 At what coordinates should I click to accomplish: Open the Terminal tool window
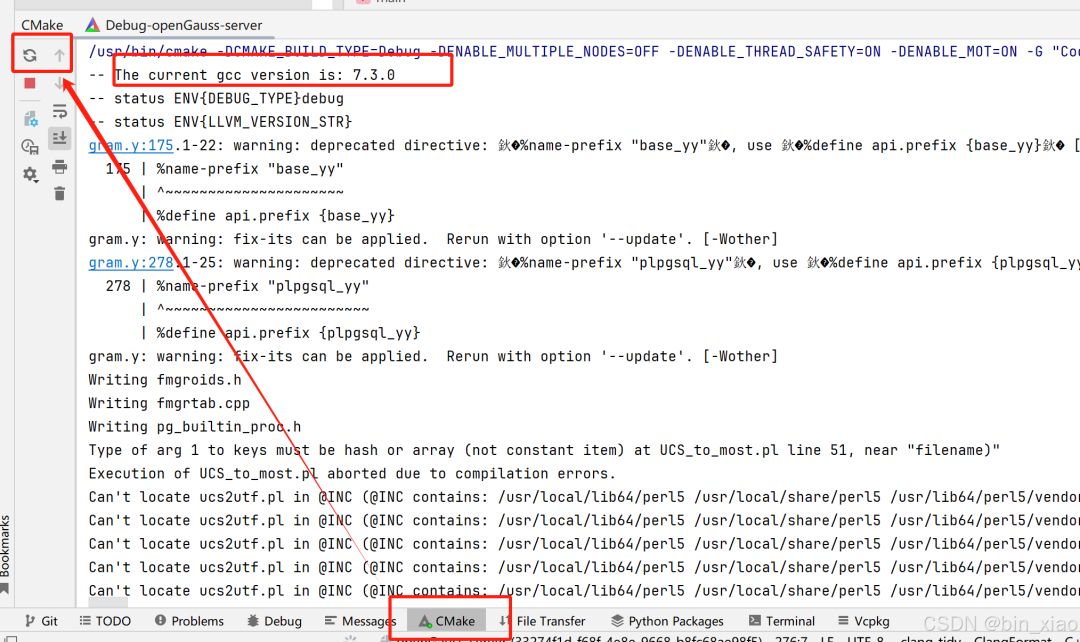782,621
